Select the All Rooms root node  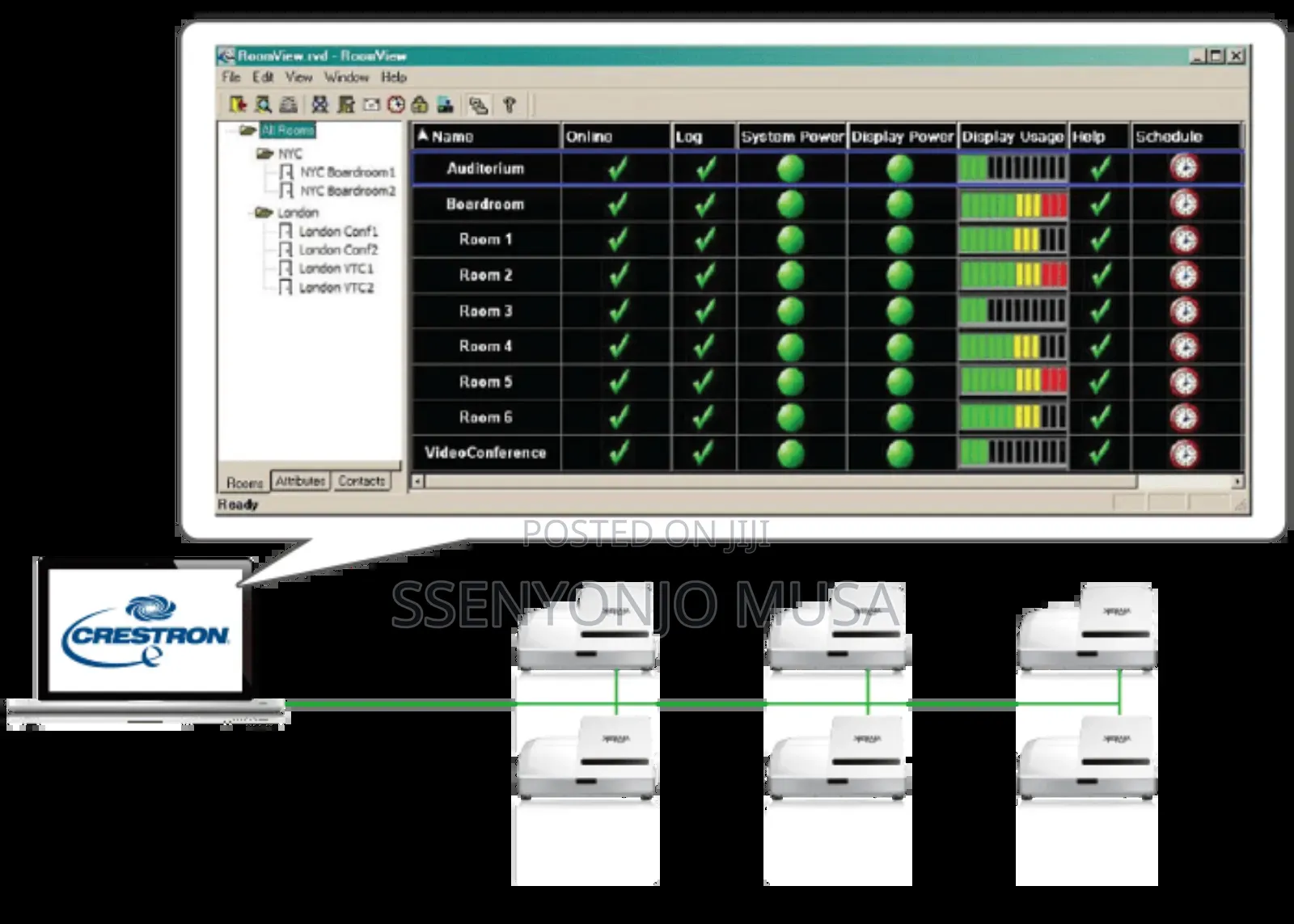[288, 130]
